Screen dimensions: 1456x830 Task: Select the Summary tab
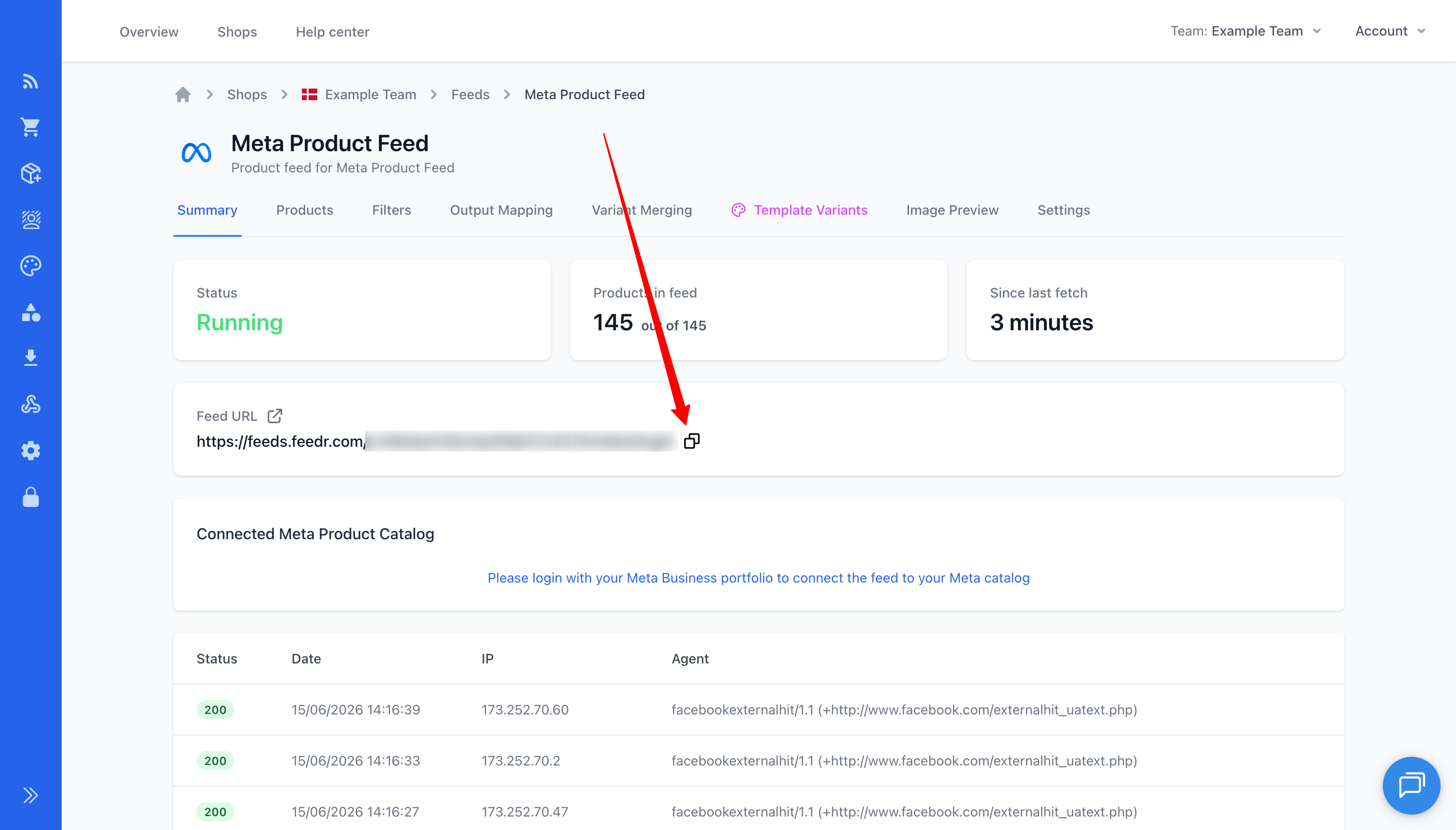[x=207, y=210]
